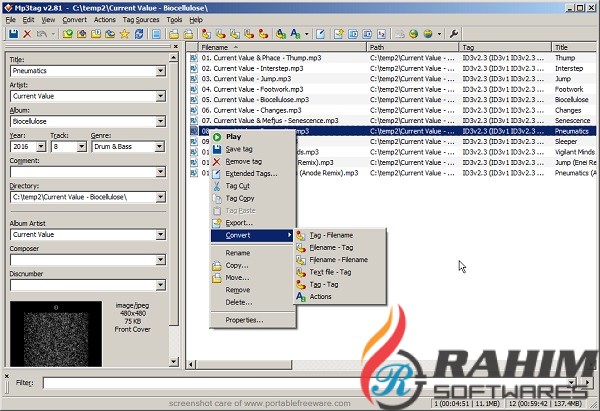Click the second globe tag source icon
600x411 pixels.
428,34
